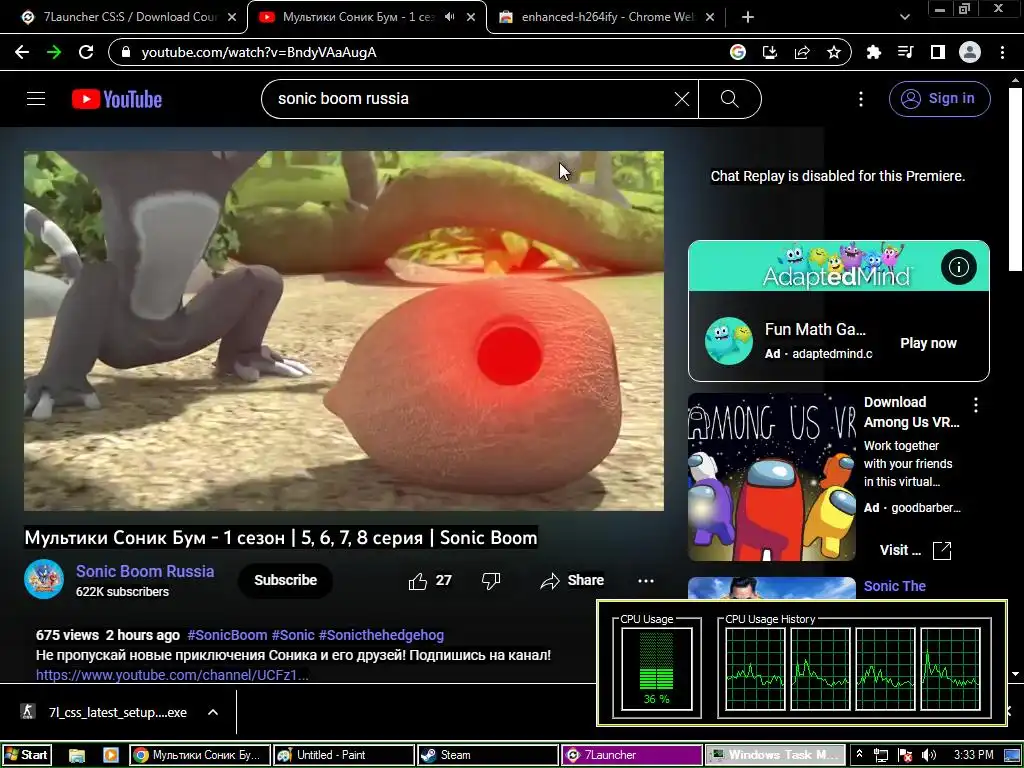Image resolution: width=1024 pixels, height=768 pixels.
Task: Open the #Sonicthehedgehog hashtag
Action: pos(381,635)
